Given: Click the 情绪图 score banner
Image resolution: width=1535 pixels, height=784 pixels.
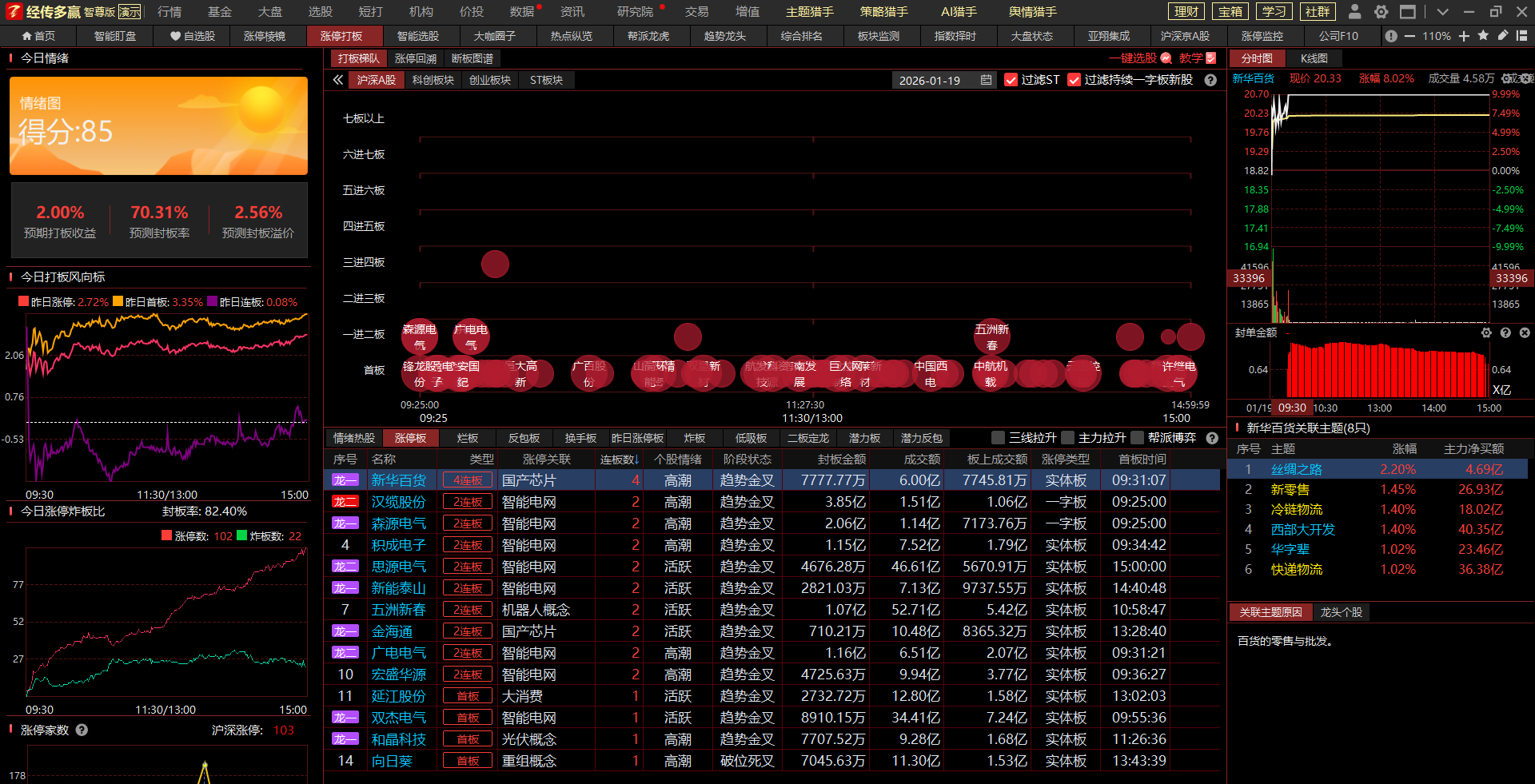Looking at the screenshot, I should pos(158,125).
